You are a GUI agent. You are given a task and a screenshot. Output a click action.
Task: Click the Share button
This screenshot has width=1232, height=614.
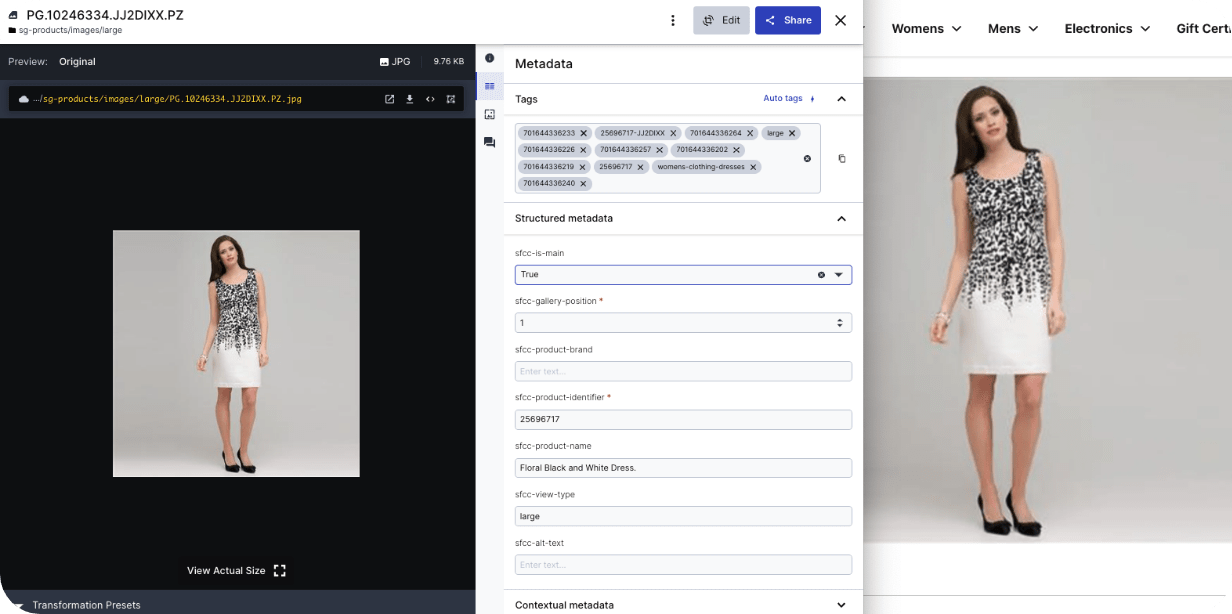(x=788, y=20)
